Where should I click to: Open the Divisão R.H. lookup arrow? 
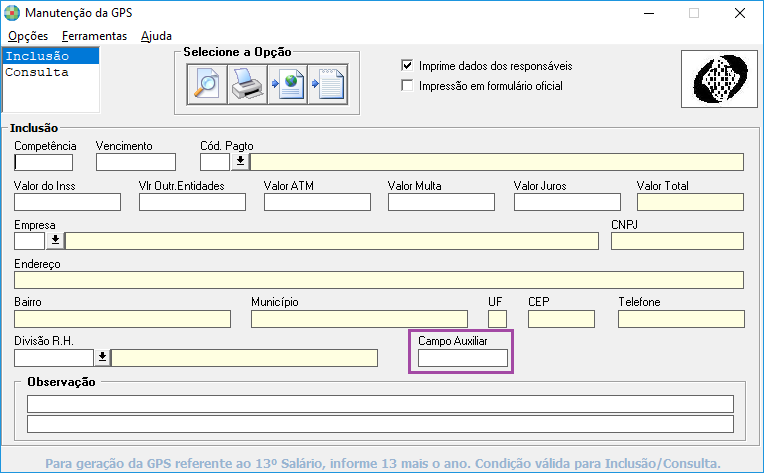point(102,358)
